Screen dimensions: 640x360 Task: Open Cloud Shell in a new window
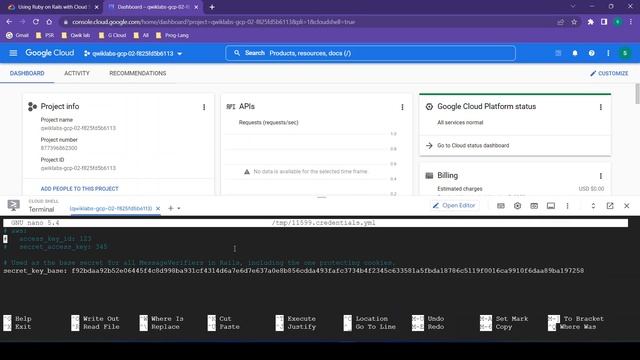tap(610, 206)
